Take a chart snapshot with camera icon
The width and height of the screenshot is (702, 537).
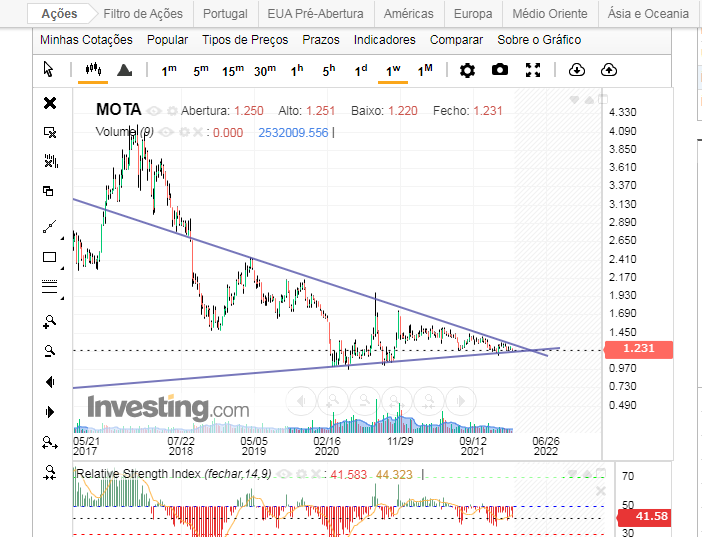[500, 70]
